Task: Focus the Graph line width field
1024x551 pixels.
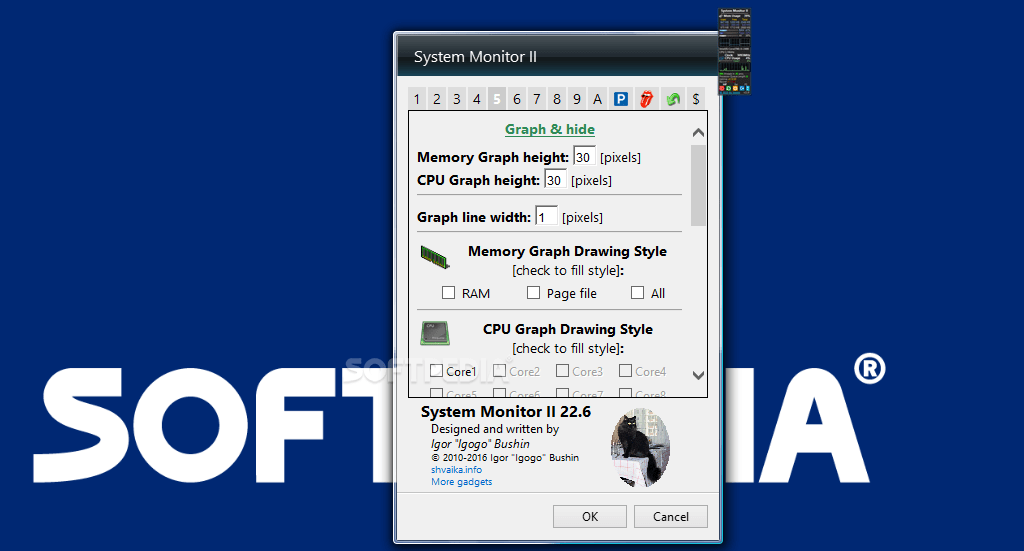Action: [546, 217]
